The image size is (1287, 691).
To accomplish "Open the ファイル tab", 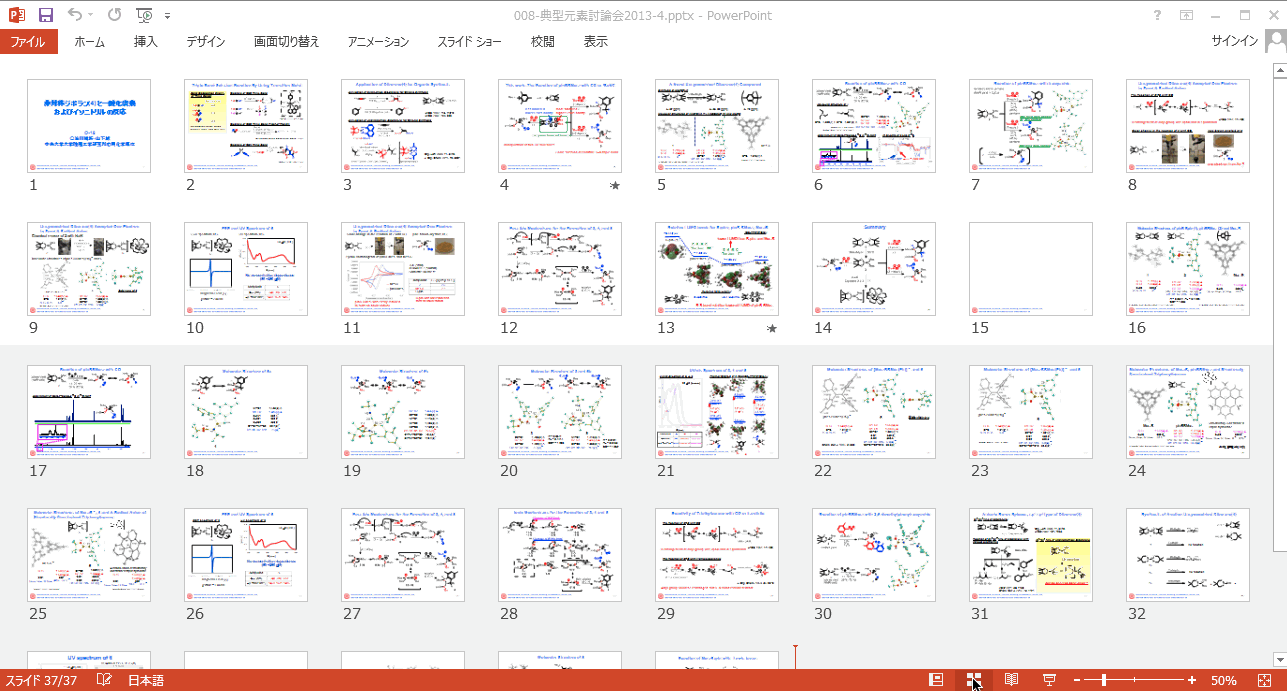I will point(28,42).
